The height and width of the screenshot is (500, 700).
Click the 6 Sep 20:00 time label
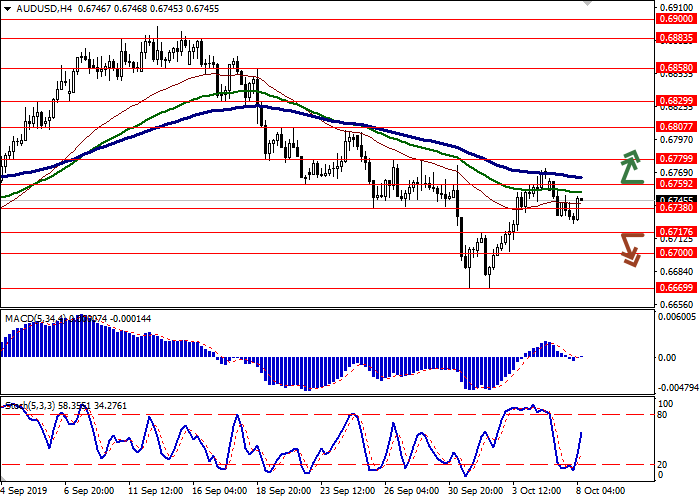[88, 492]
